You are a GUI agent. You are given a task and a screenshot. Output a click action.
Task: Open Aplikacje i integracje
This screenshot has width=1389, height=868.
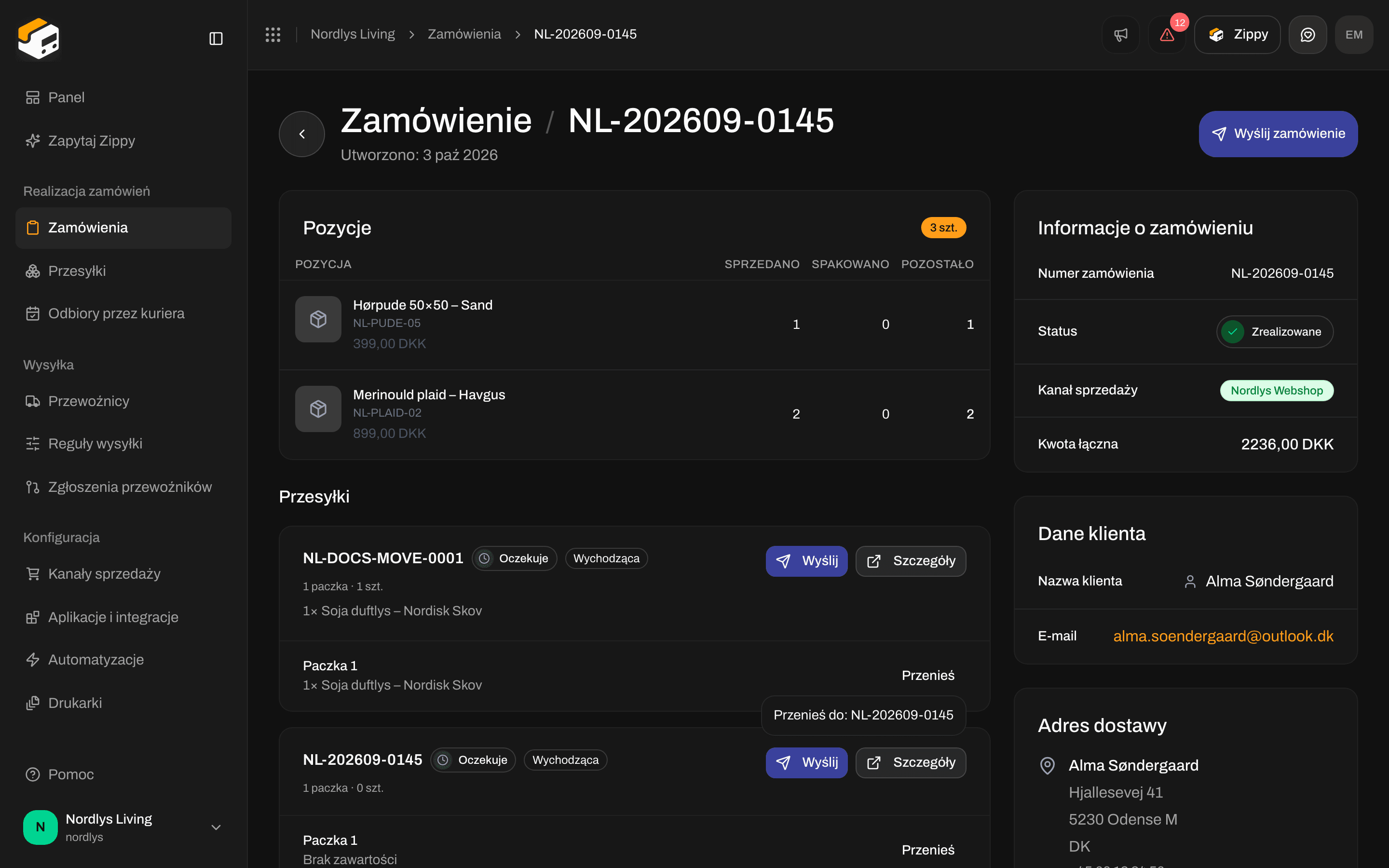coord(123,617)
